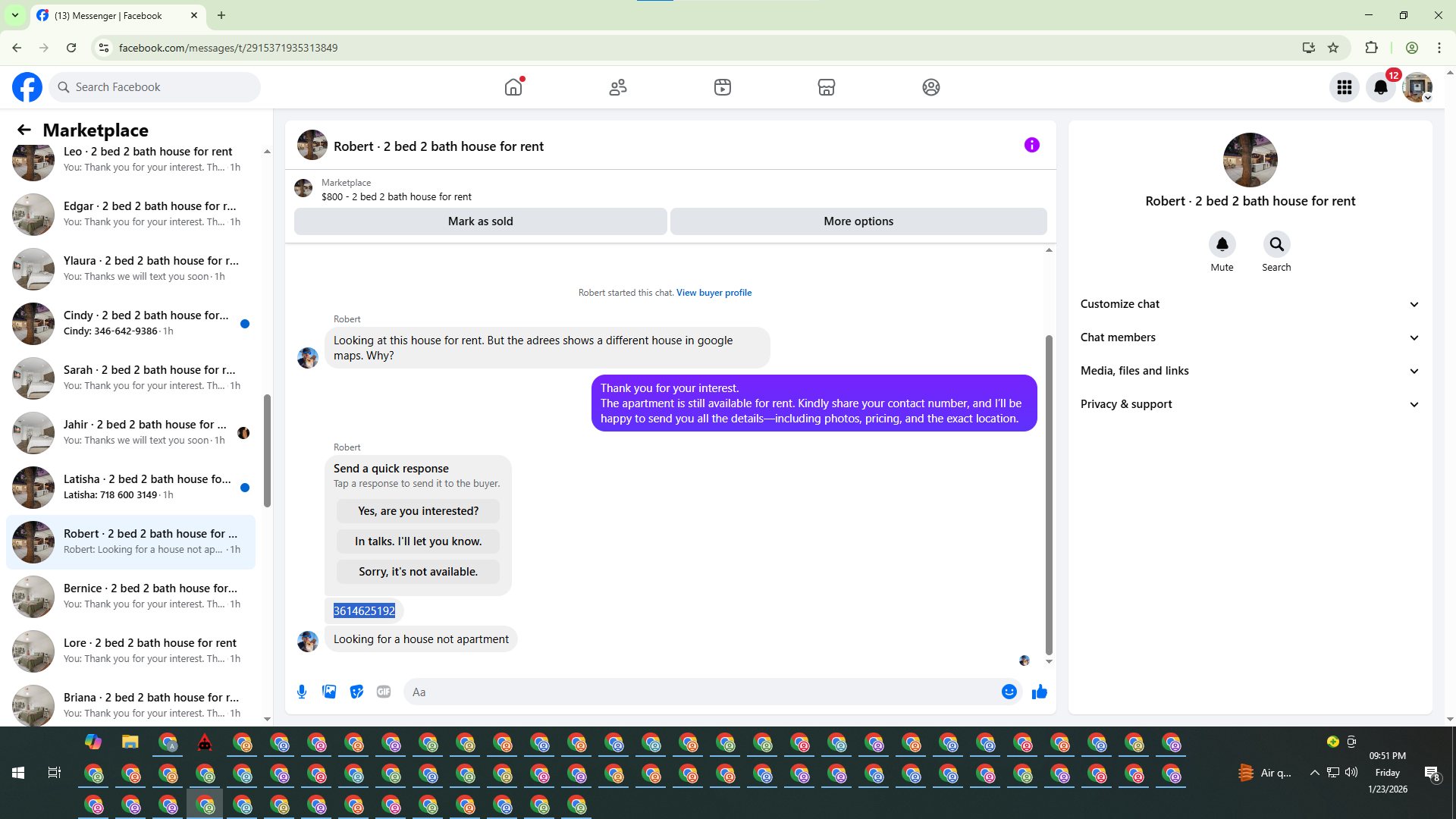This screenshot has width=1456, height=819.
Task: Open Facebook notifications bell
Action: coord(1380,87)
